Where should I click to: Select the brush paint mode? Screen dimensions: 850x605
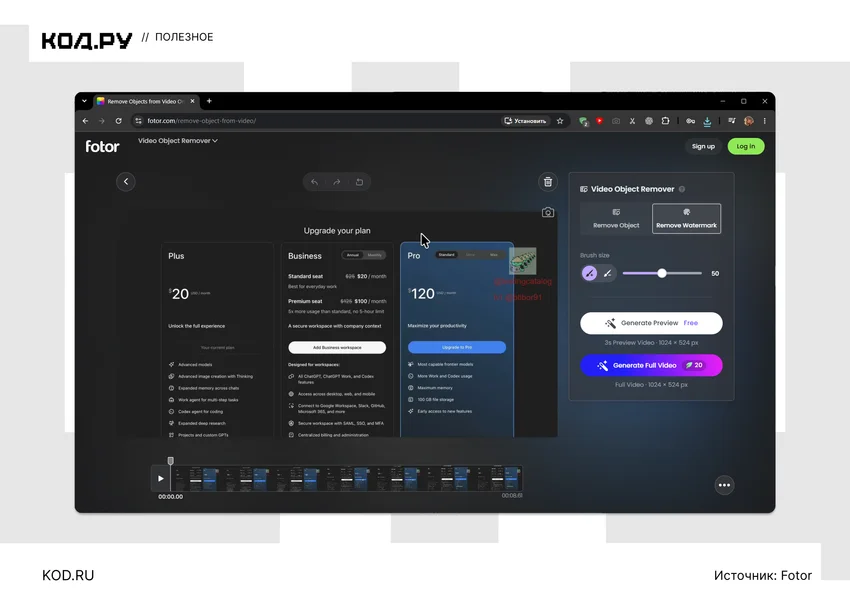pos(589,273)
